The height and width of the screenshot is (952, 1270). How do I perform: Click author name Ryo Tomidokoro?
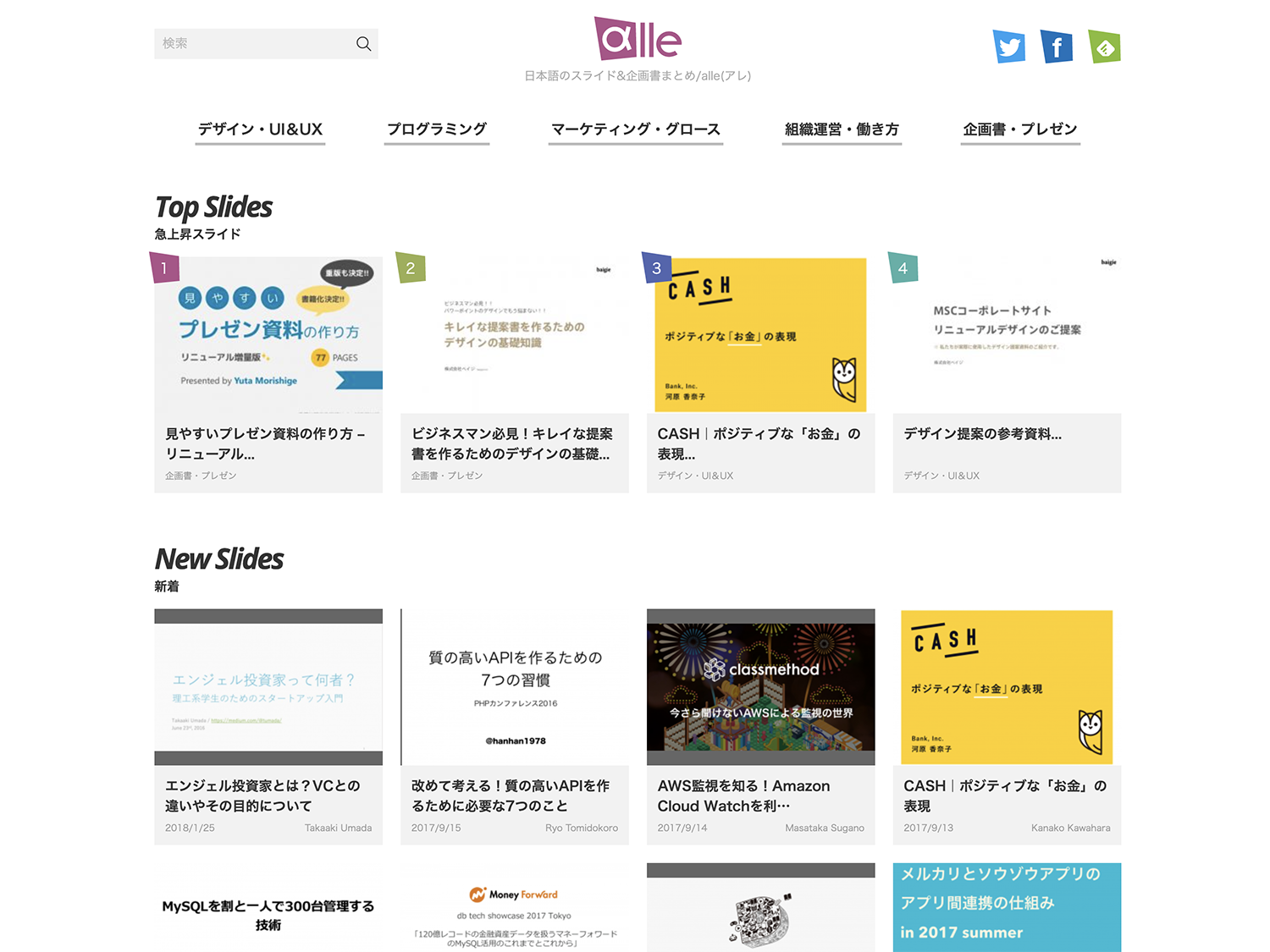coord(582,828)
